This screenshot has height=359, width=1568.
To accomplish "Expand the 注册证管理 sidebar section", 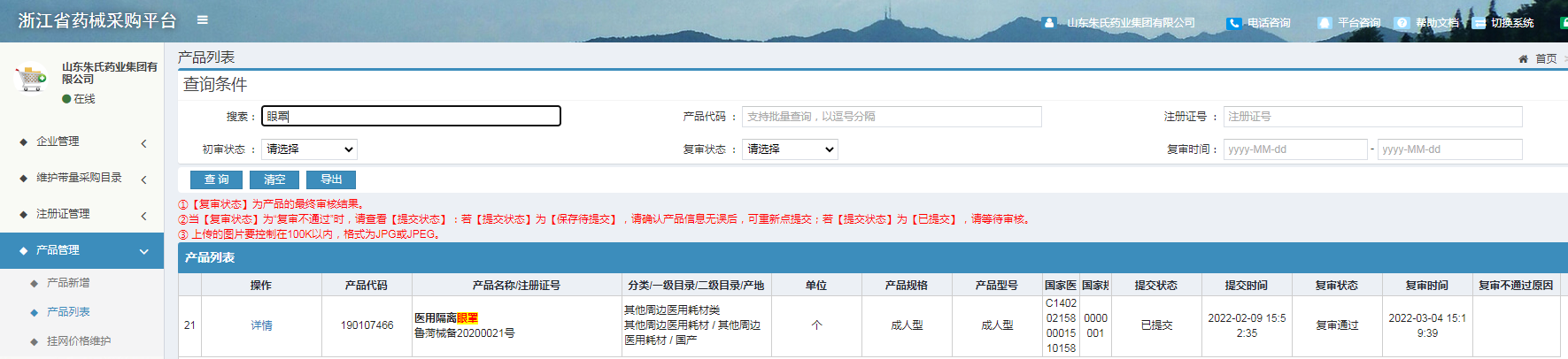I will 81,214.
